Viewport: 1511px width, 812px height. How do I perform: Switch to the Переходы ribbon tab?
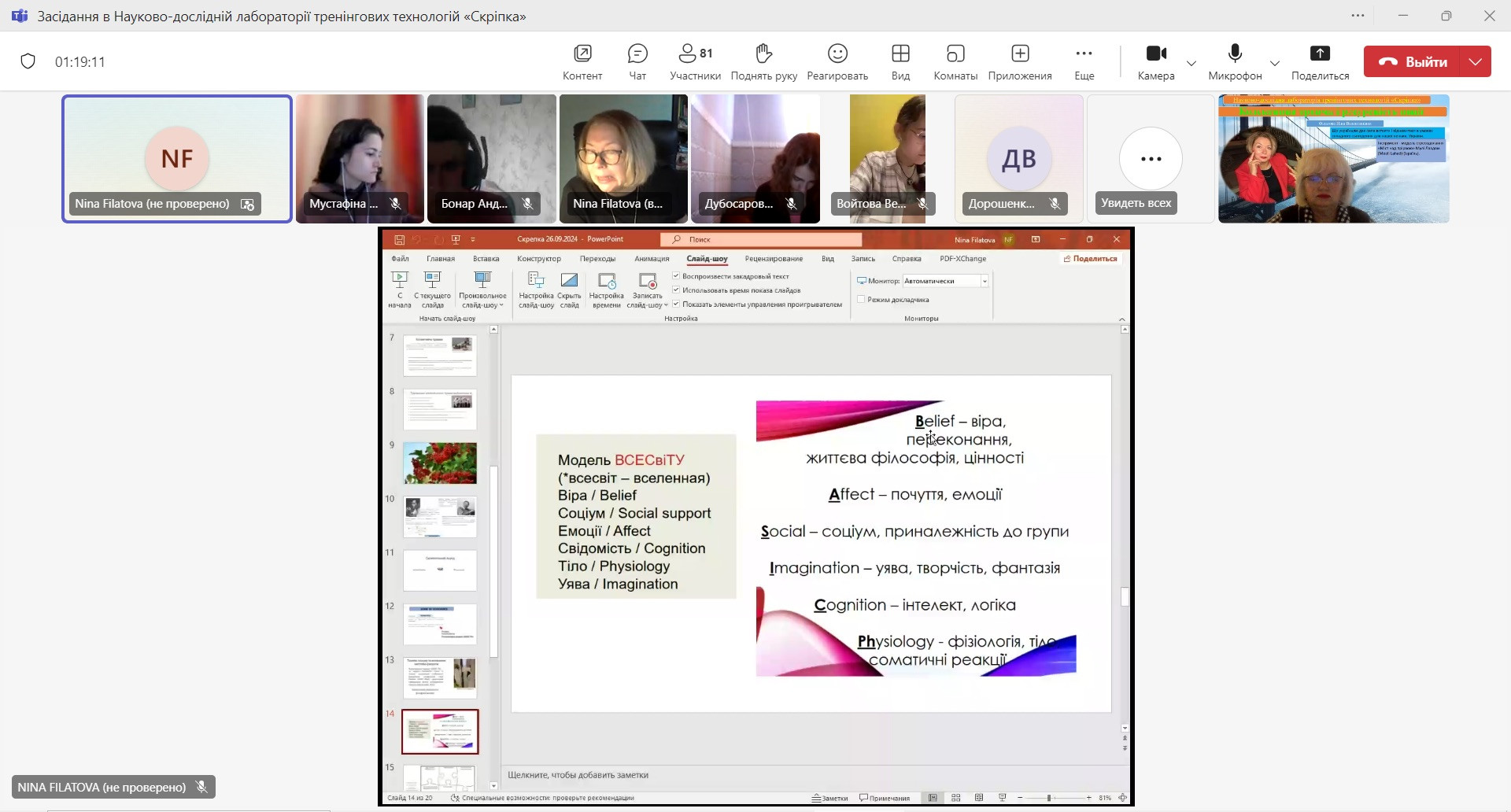click(597, 259)
